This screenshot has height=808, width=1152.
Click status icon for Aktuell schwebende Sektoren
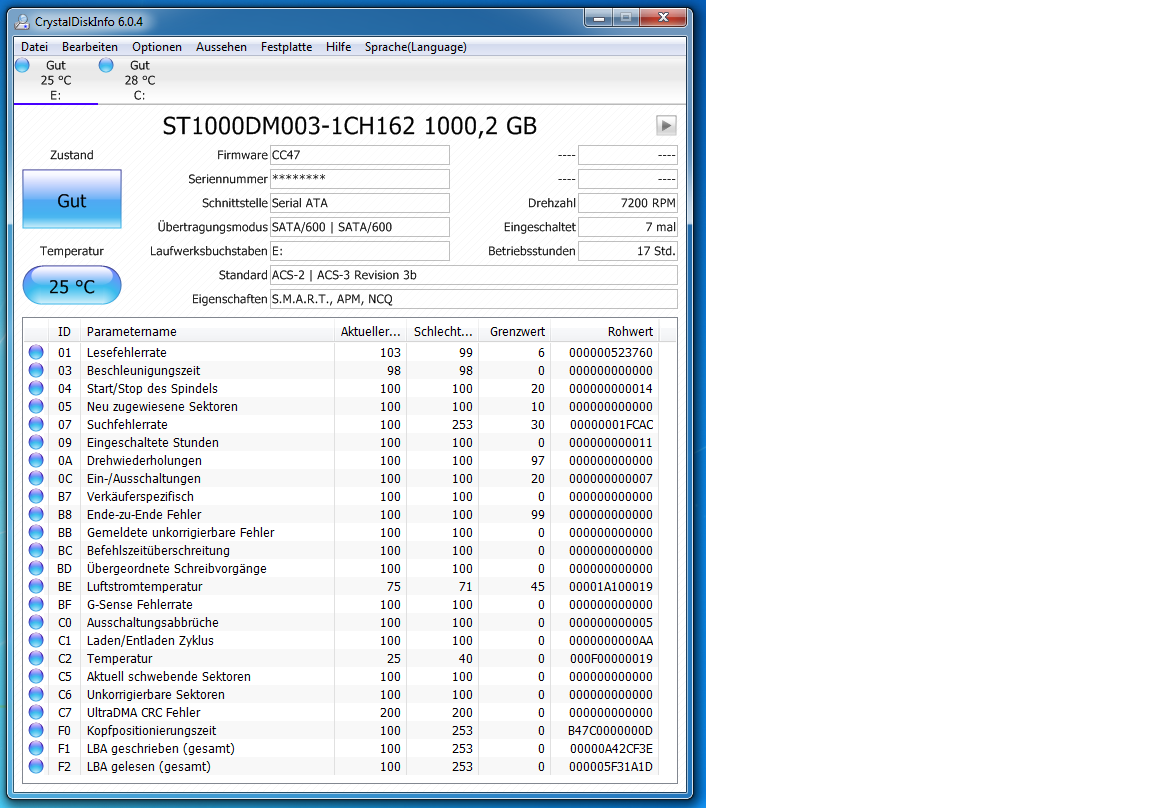click(x=36, y=676)
